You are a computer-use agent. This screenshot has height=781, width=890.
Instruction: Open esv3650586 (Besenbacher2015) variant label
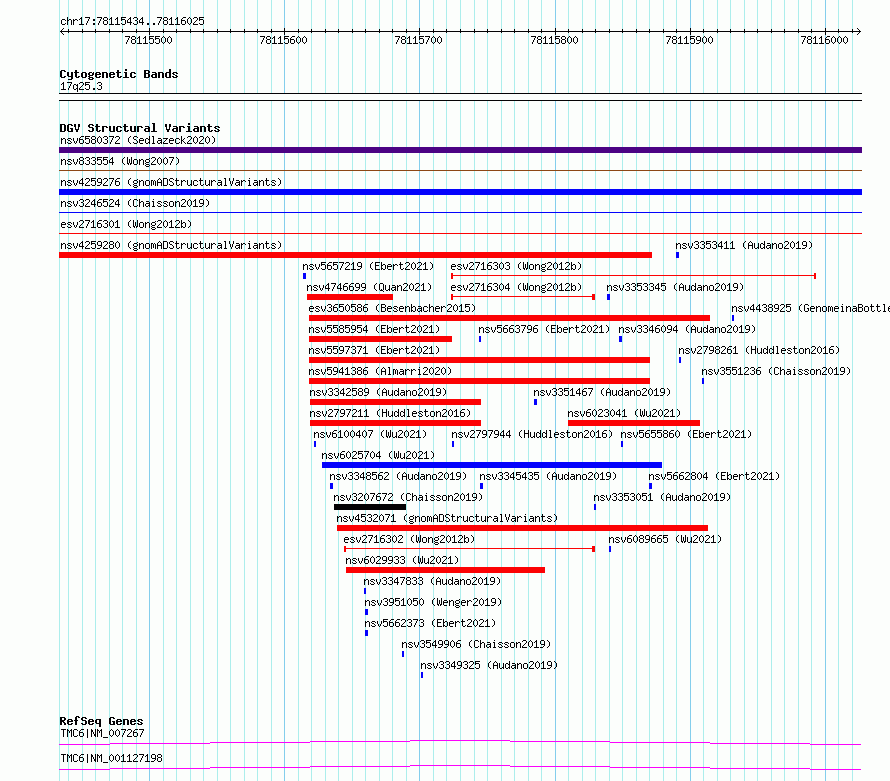(x=392, y=308)
